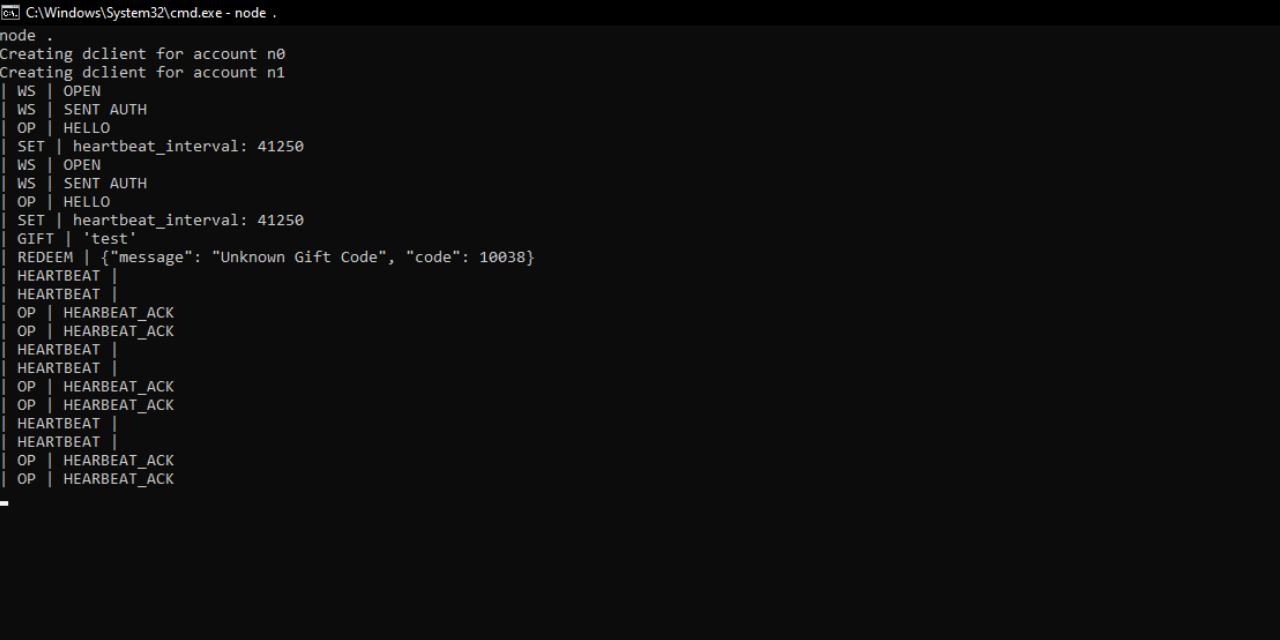Click the first 'OP | HELLO' line
The width and height of the screenshot is (1280, 640).
[x=63, y=128]
